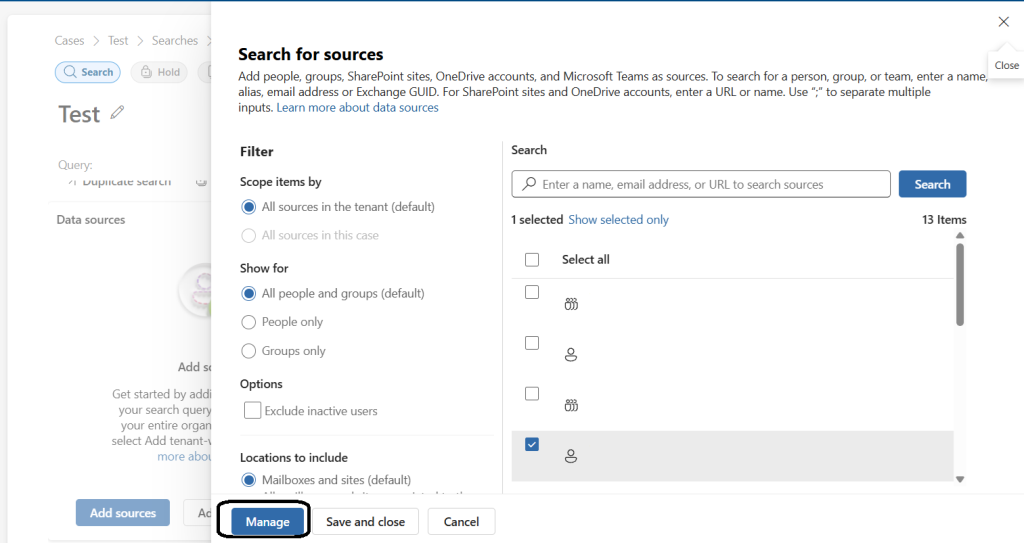Click the person icon in highlighted row
Image resolution: width=1024 pixels, height=543 pixels.
[x=571, y=456]
